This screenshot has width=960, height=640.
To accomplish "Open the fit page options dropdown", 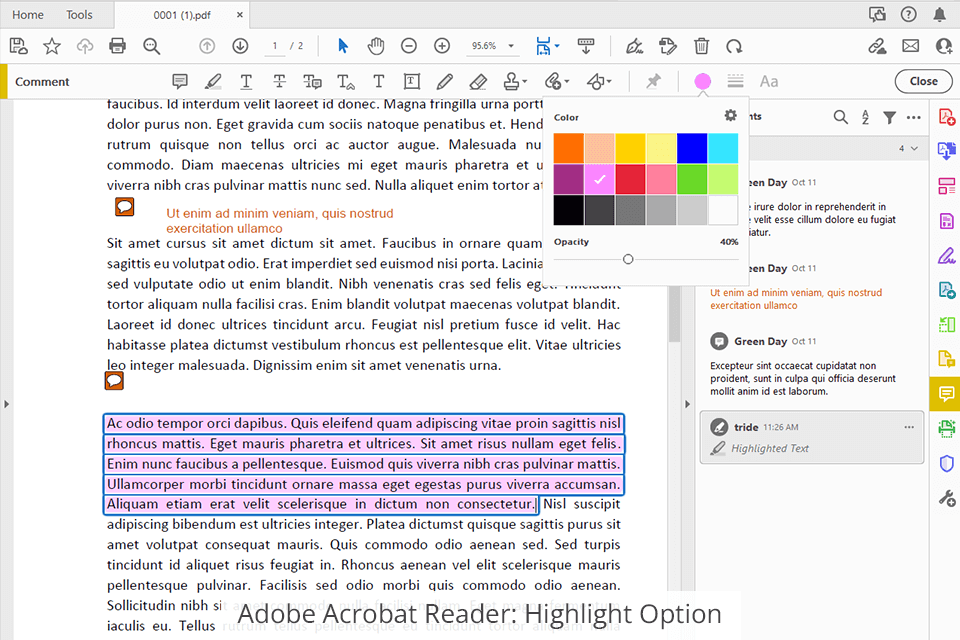I will [x=556, y=46].
